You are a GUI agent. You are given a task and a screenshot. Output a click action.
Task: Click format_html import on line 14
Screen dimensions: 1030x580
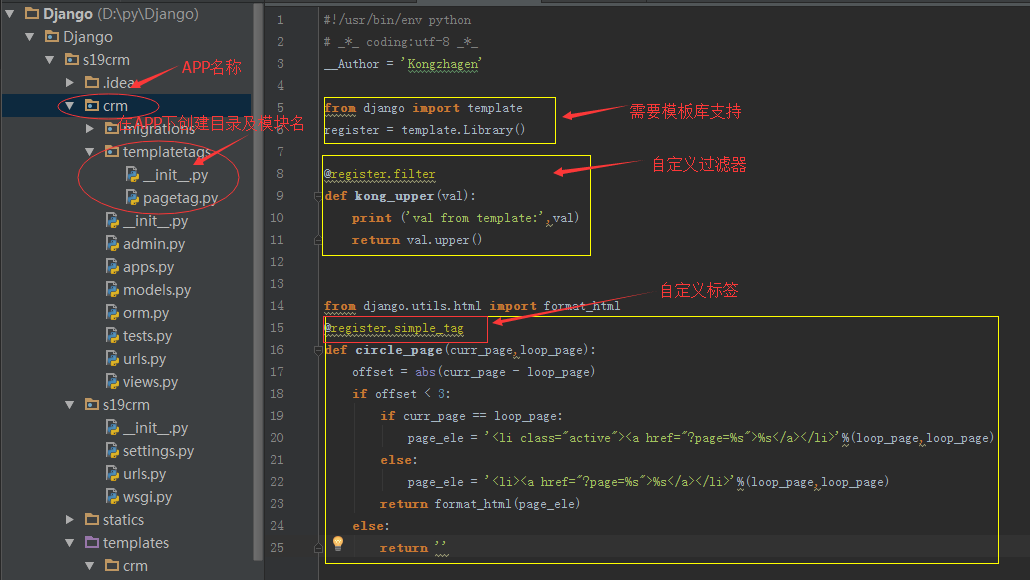coord(581,306)
